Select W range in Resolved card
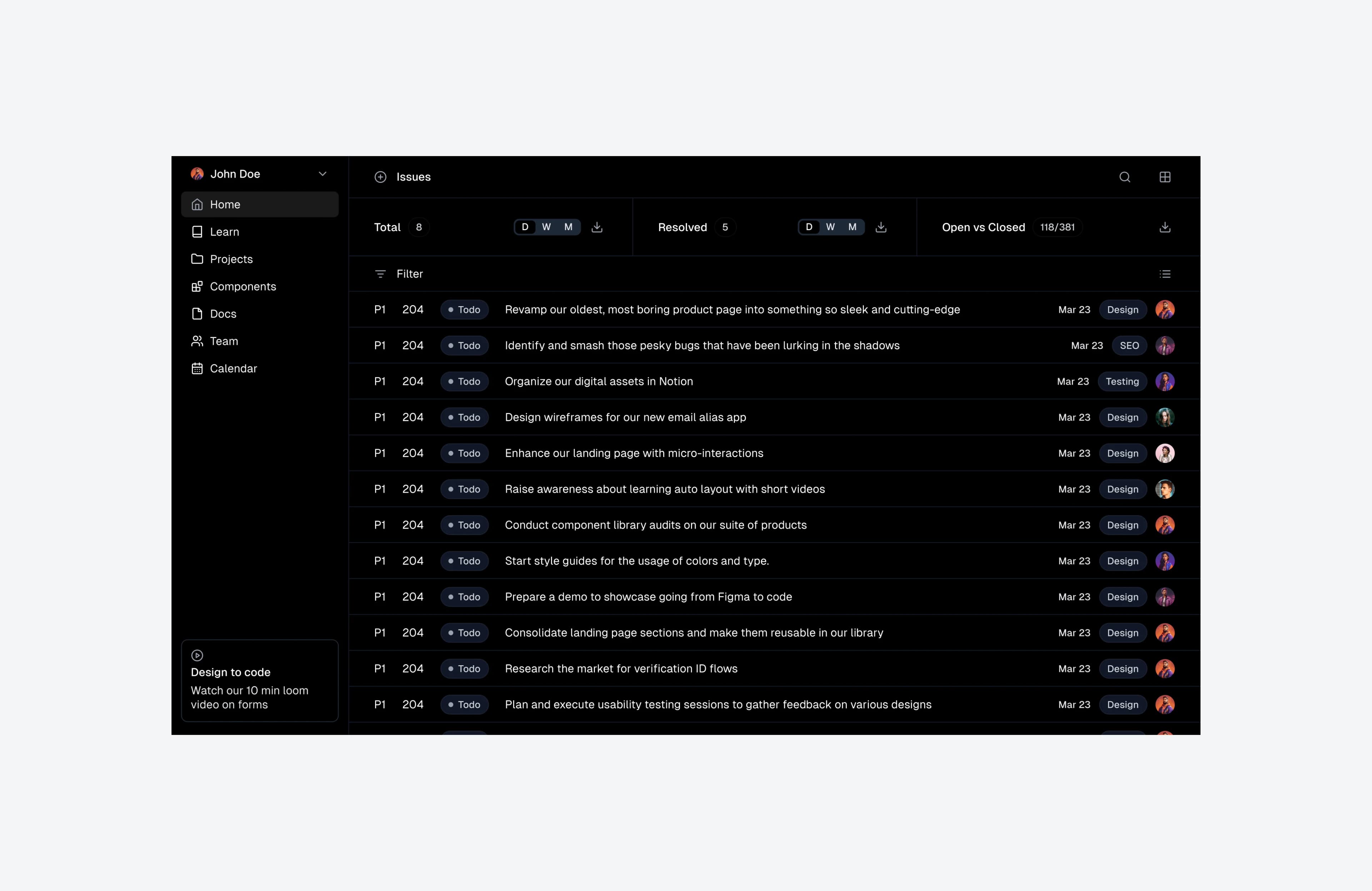Image resolution: width=1372 pixels, height=891 pixels. (x=831, y=227)
